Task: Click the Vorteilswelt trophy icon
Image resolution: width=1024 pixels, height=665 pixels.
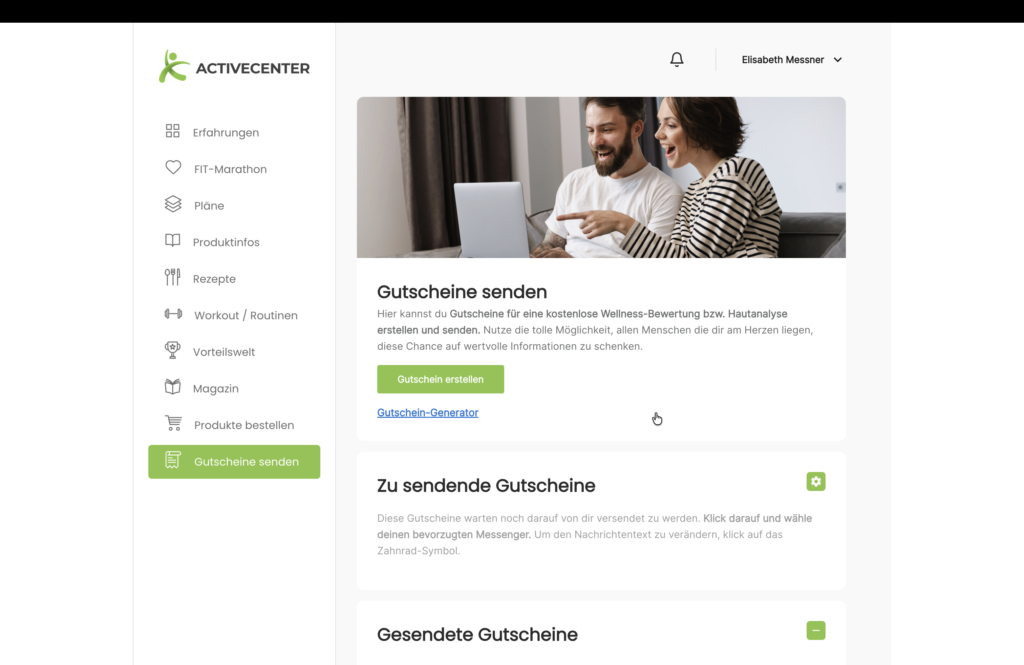Action: pyautogui.click(x=172, y=350)
